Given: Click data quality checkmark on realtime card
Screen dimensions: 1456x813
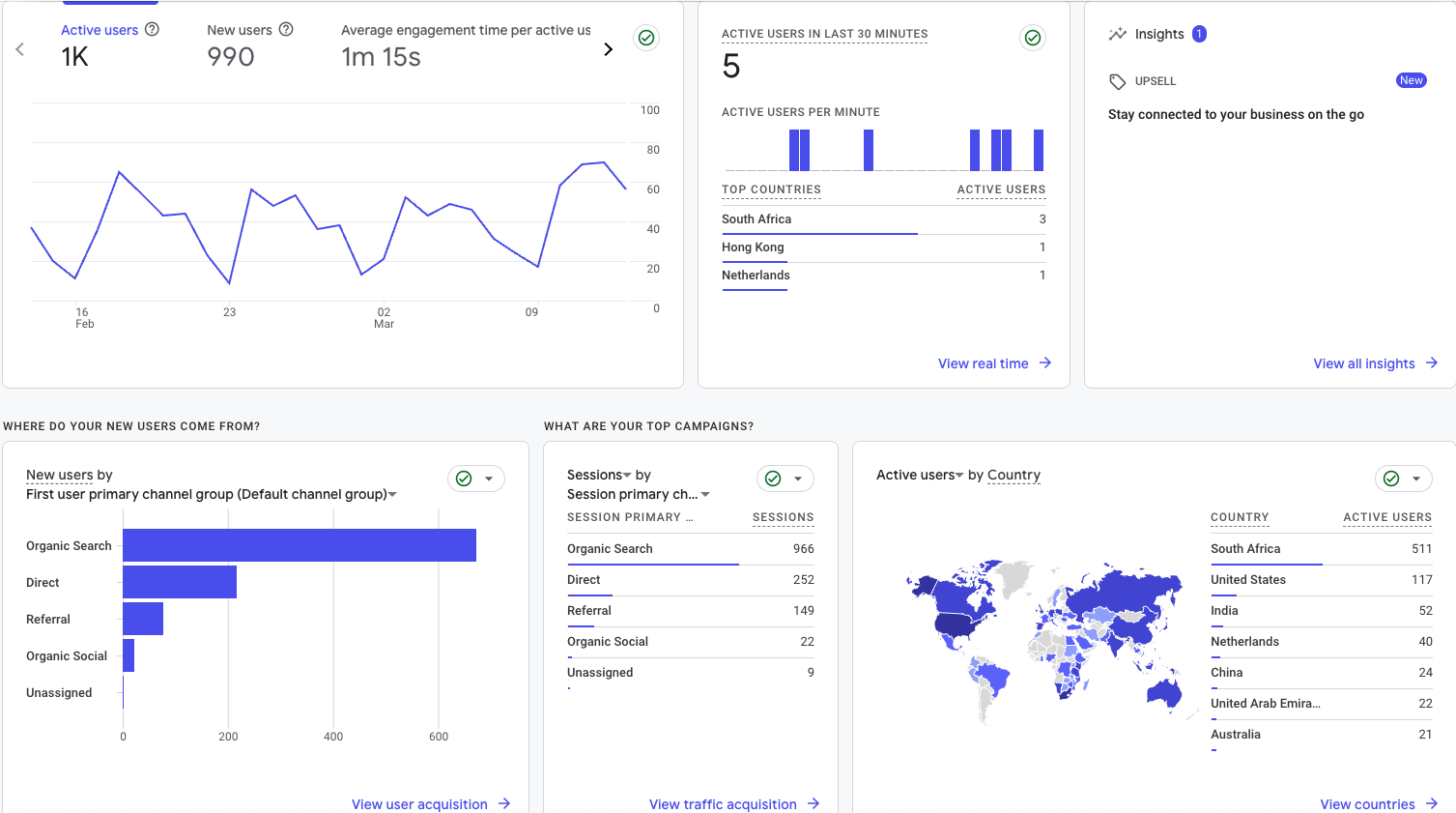Looking at the screenshot, I should click(x=1032, y=38).
